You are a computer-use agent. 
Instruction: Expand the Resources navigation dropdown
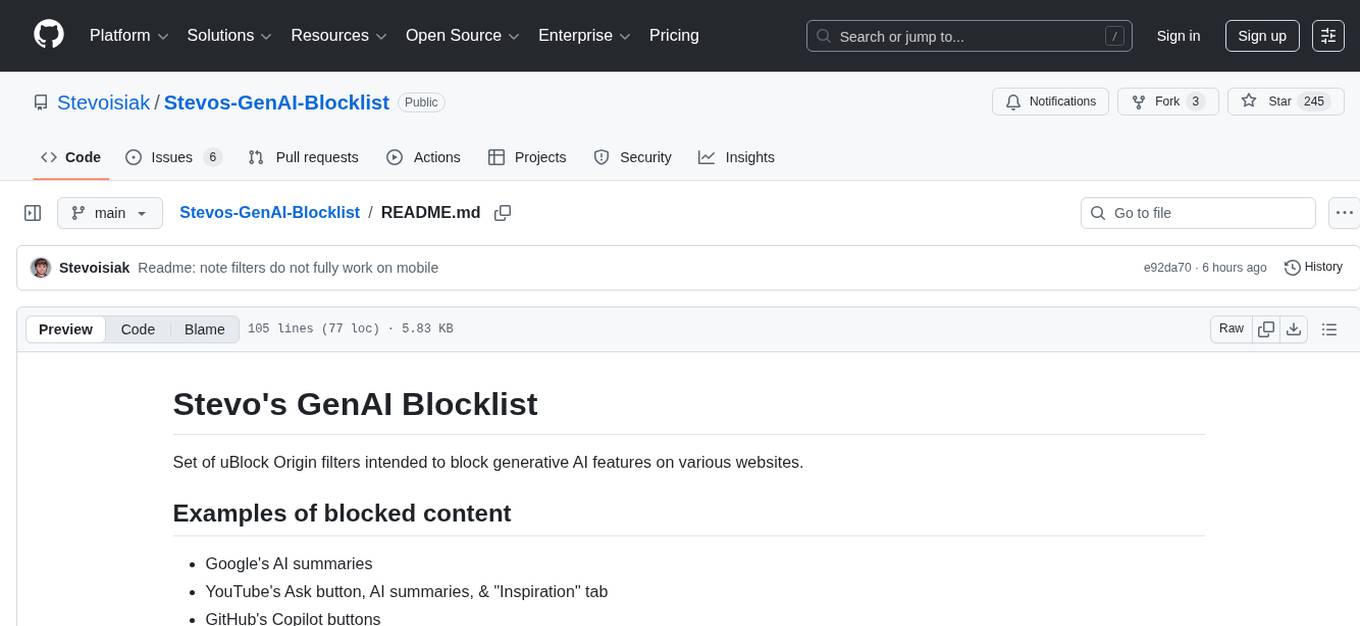tap(338, 35)
